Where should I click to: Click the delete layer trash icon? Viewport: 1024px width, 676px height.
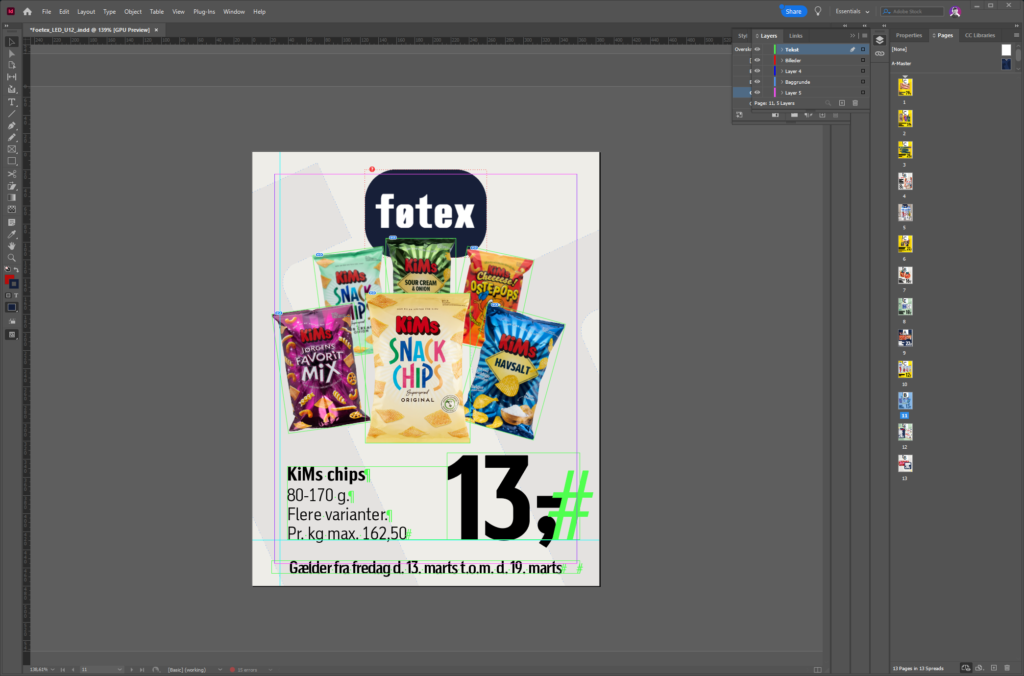click(855, 103)
